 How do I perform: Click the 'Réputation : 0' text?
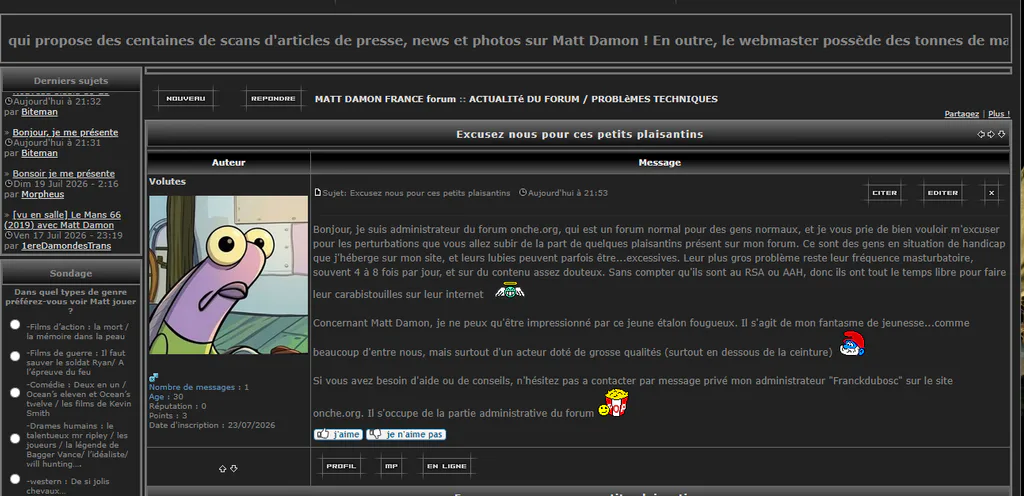pyautogui.click(x=178, y=406)
